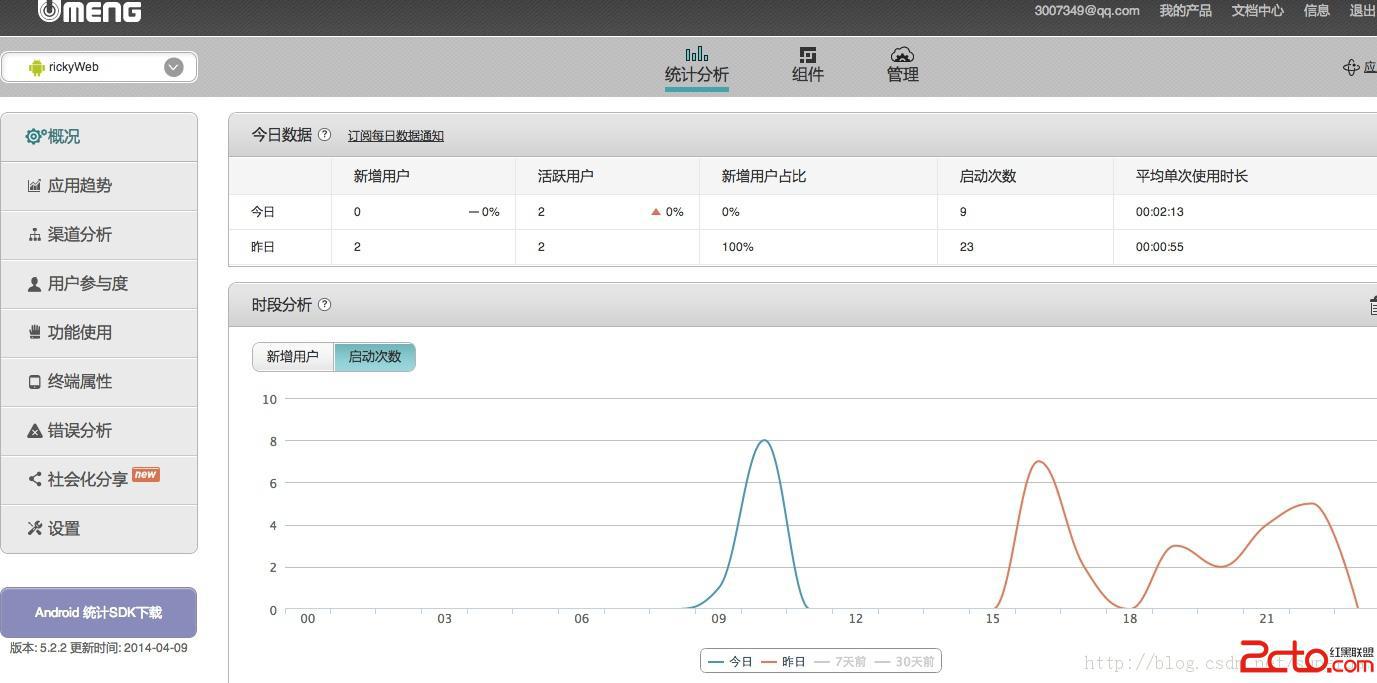This screenshot has width=1377, height=683.
Task: Open 错误分析 warning icon in sidebar
Action: (x=35, y=431)
